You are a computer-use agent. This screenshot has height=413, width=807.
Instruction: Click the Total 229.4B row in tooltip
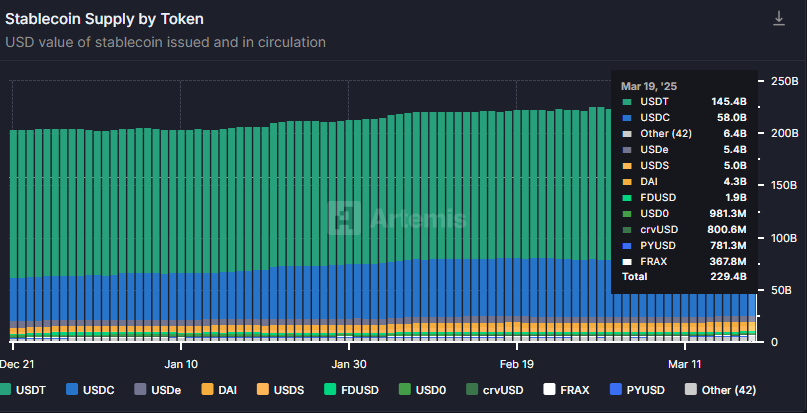click(x=684, y=277)
